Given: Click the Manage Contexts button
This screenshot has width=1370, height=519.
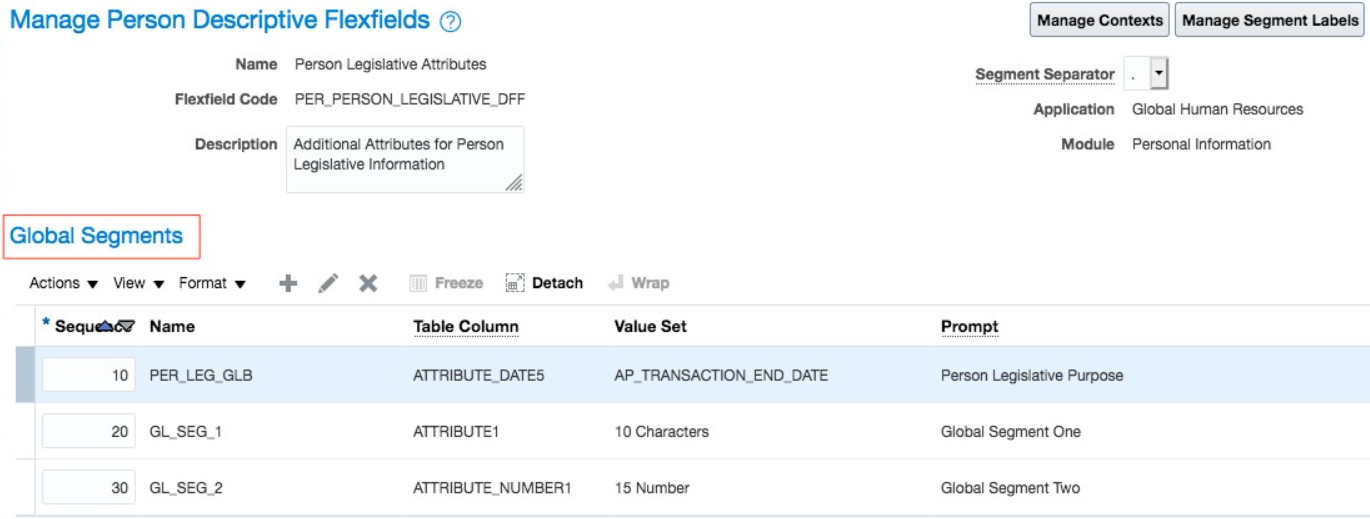Looking at the screenshot, I should (x=1100, y=20).
